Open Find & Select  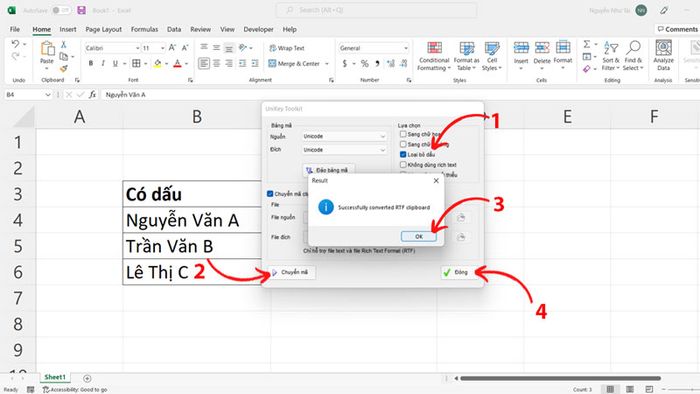click(x=633, y=56)
